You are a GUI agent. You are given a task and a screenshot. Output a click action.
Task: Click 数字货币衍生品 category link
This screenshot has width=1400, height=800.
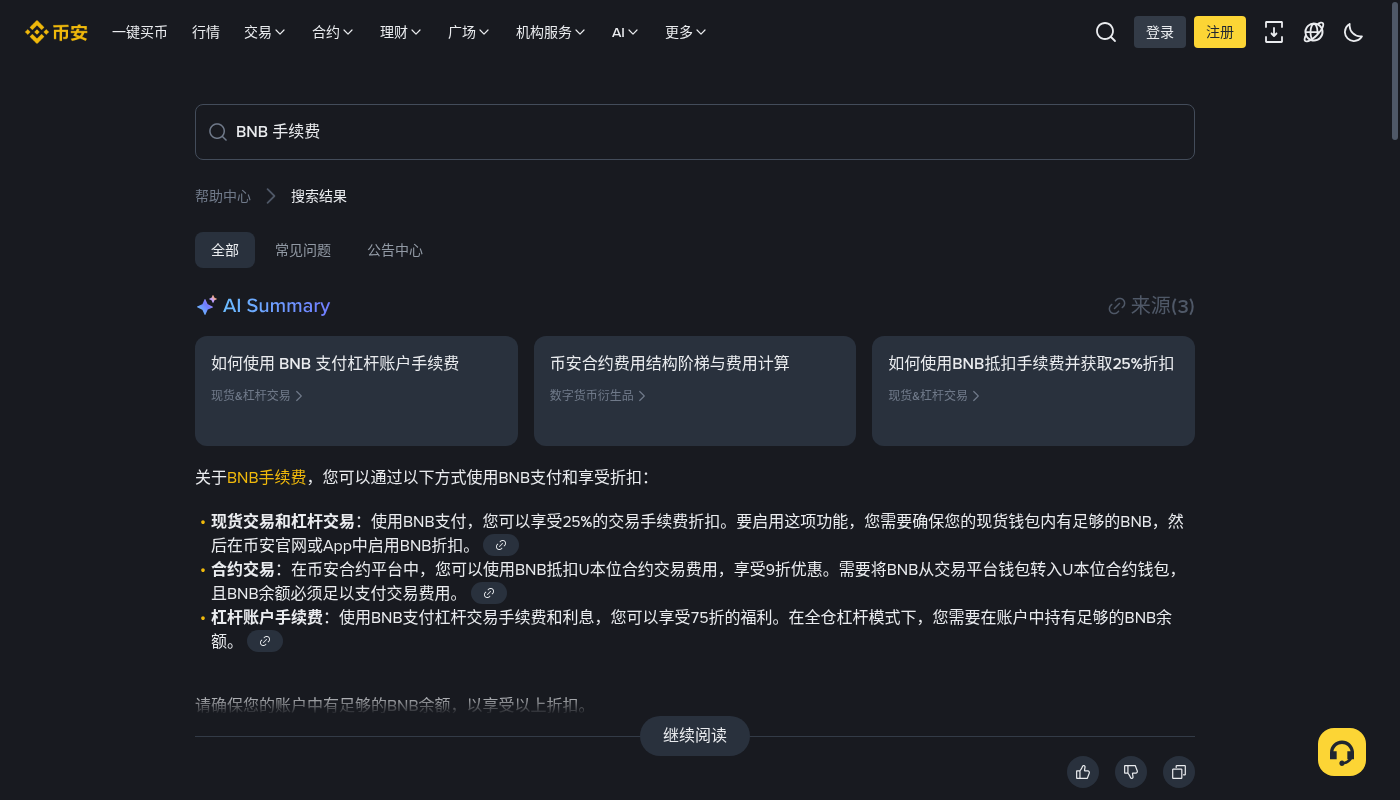(x=598, y=396)
